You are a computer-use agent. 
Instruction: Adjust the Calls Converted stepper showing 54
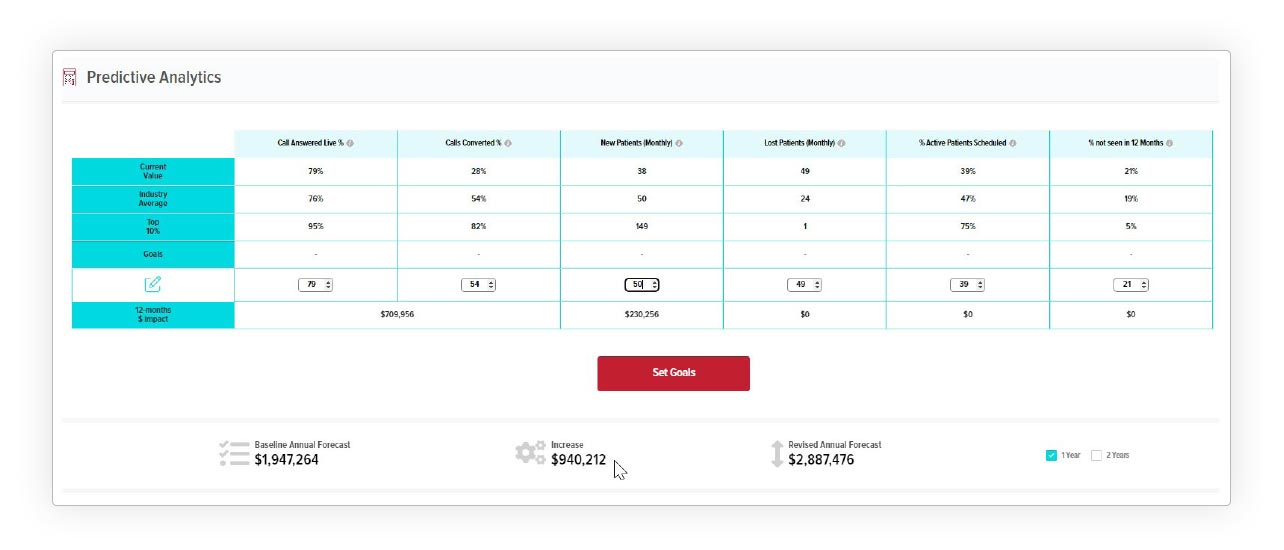[478, 285]
